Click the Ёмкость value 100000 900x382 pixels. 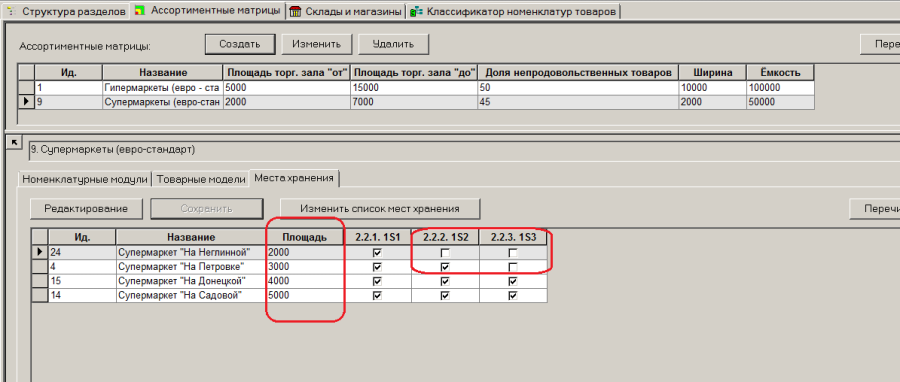click(x=779, y=88)
